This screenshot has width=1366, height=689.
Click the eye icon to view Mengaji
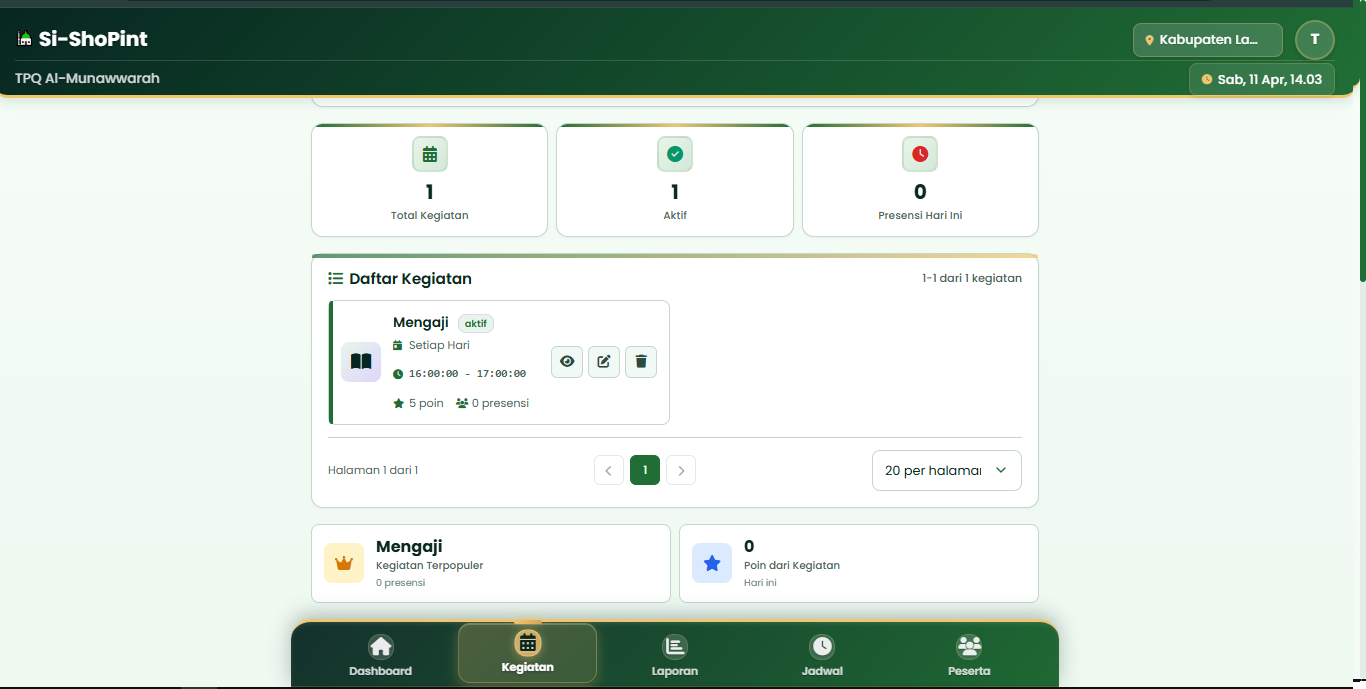(567, 362)
